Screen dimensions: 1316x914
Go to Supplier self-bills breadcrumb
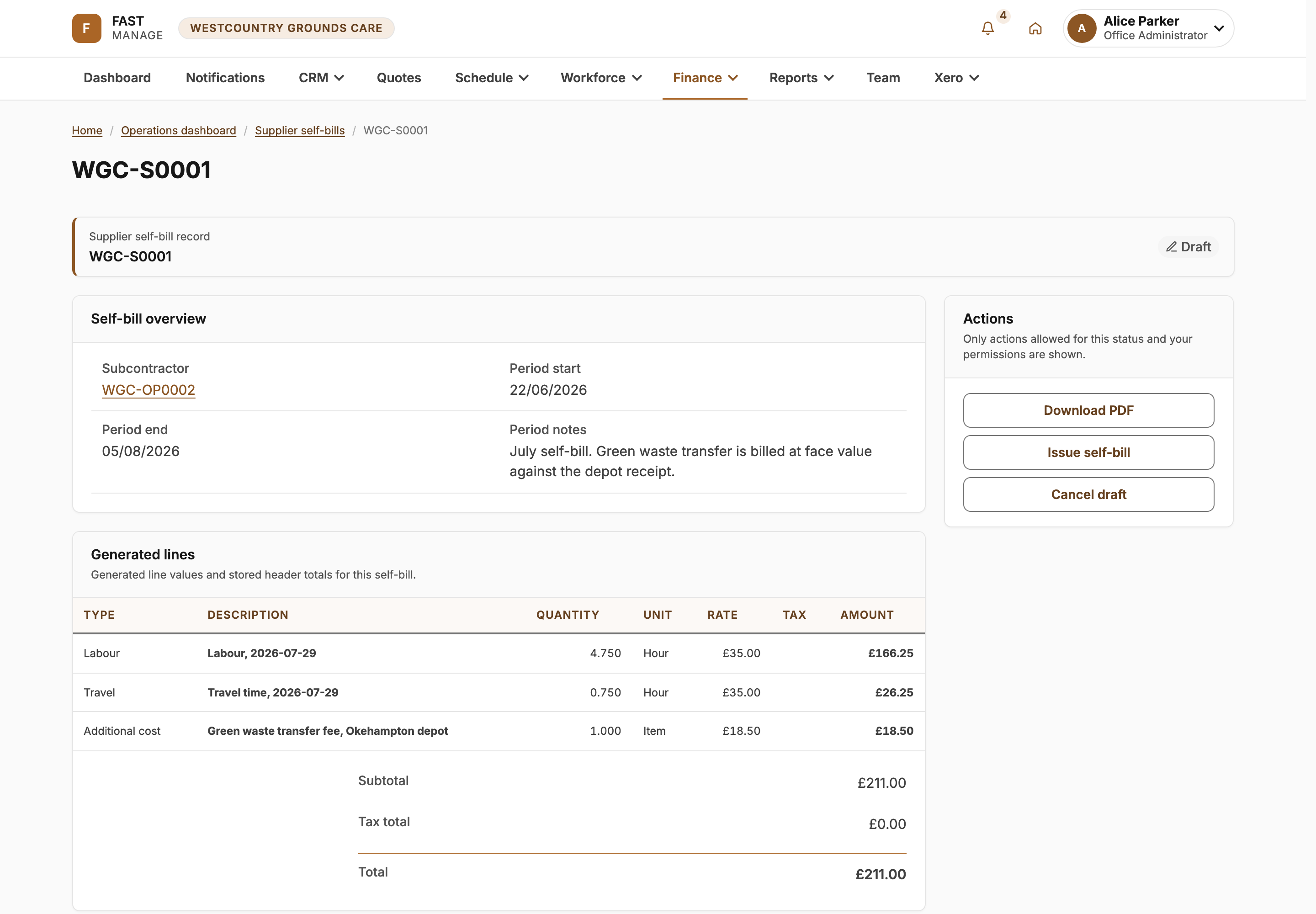point(299,131)
